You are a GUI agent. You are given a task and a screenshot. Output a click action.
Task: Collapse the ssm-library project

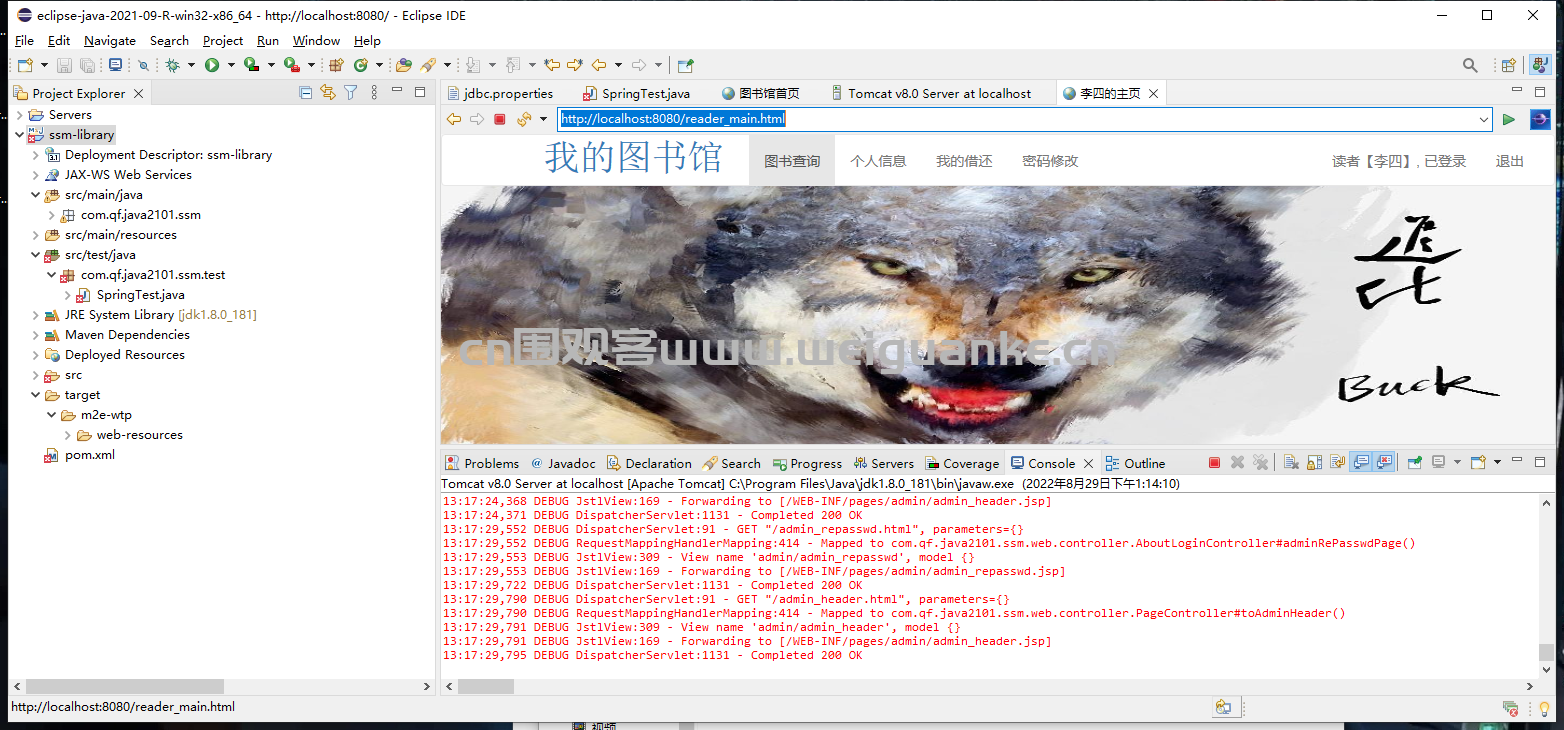pyautogui.click(x=20, y=135)
